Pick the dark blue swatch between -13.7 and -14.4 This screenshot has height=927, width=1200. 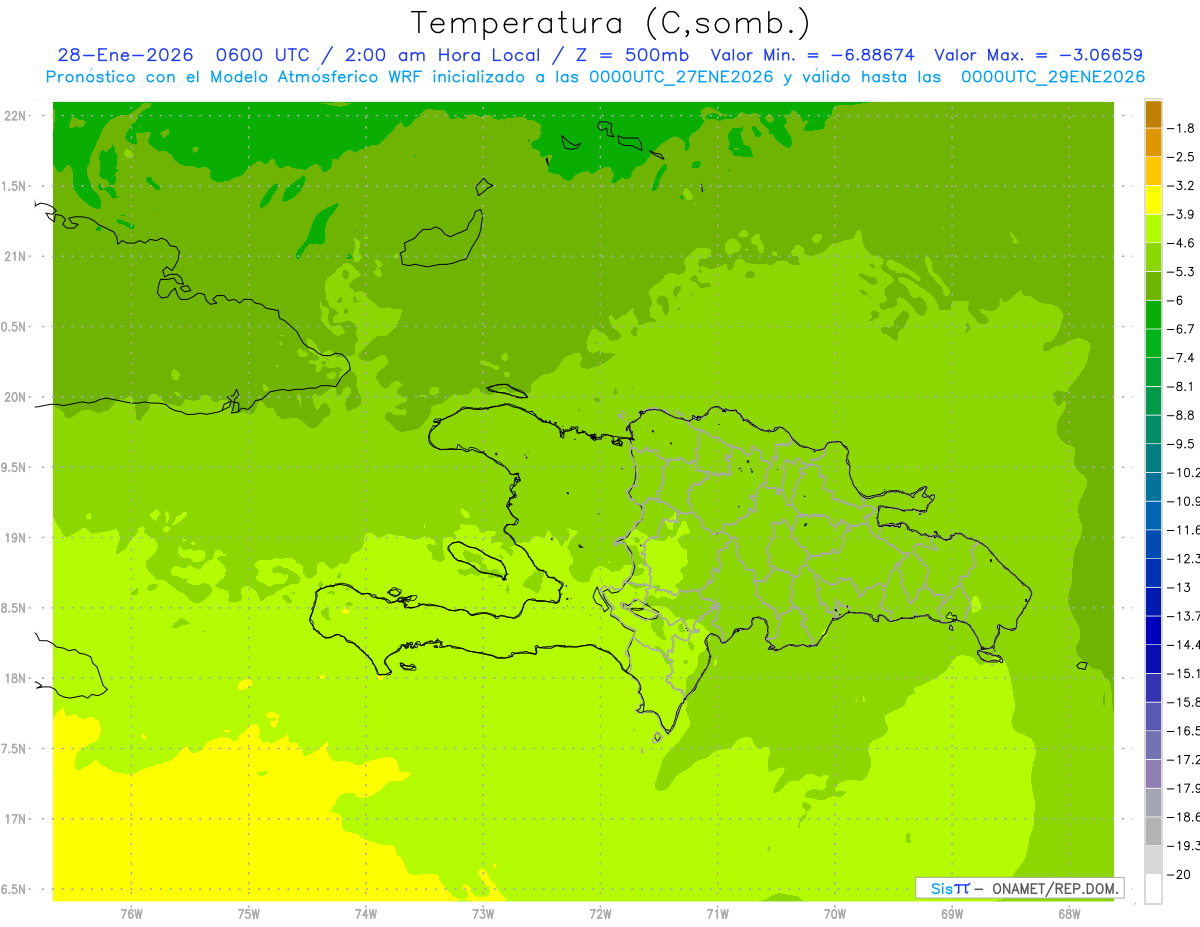[1153, 630]
